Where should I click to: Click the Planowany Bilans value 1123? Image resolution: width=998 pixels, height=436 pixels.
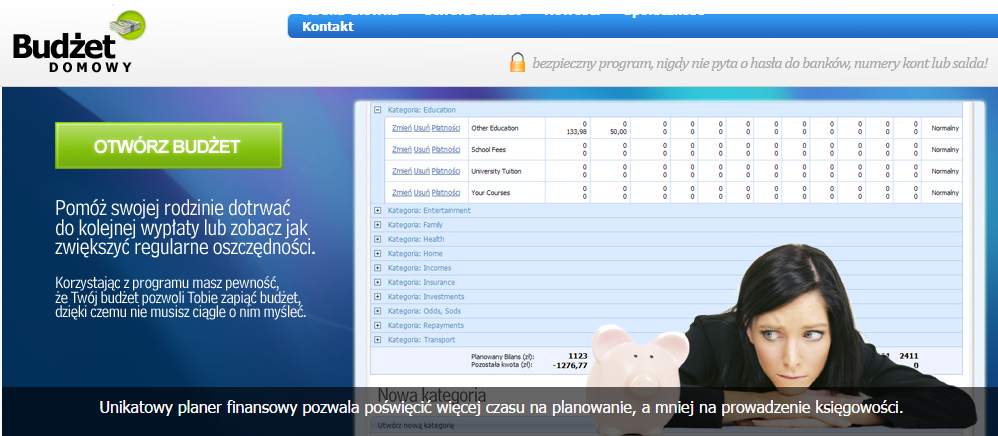(x=577, y=356)
